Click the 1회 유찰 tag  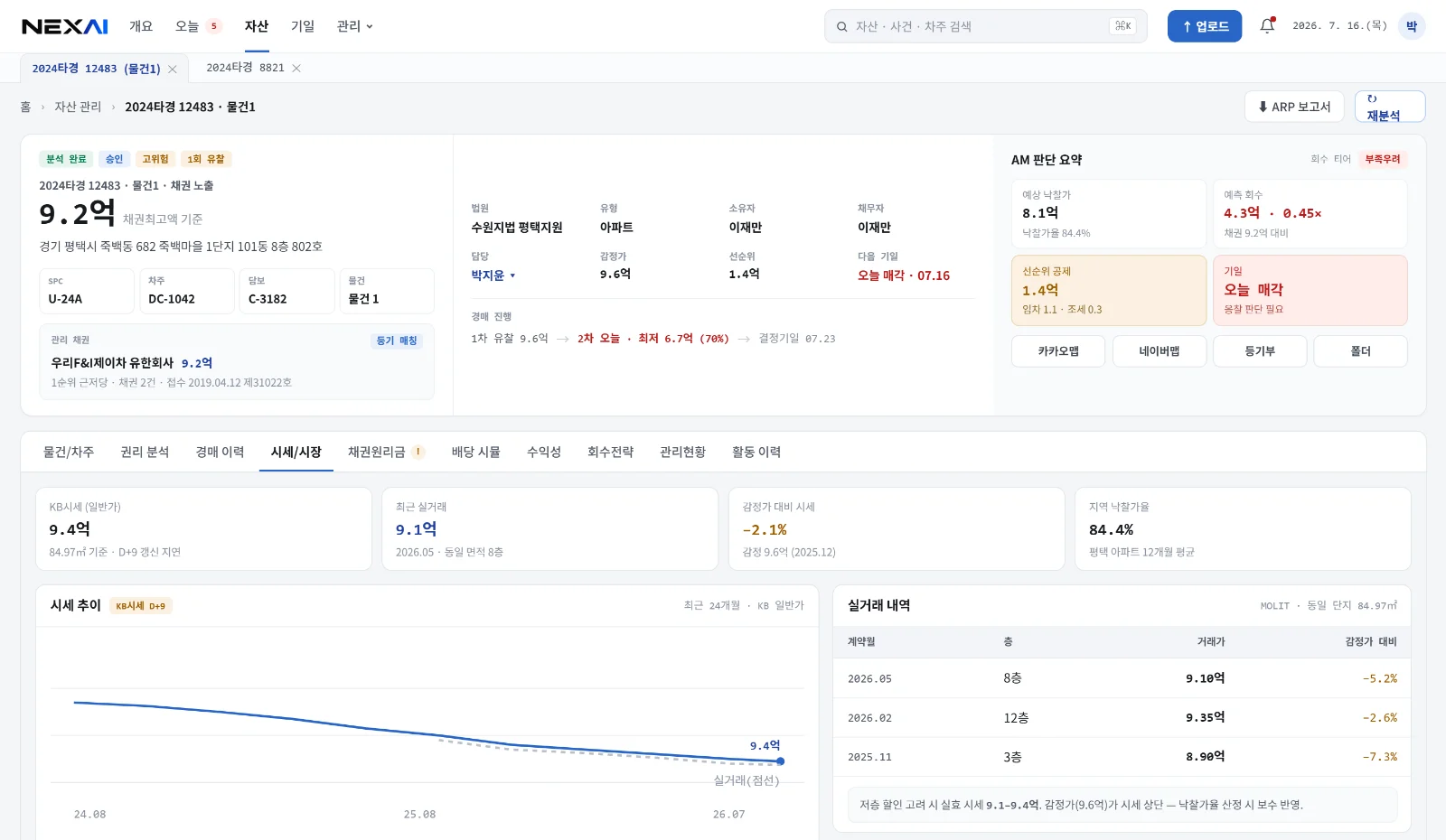coord(206,159)
